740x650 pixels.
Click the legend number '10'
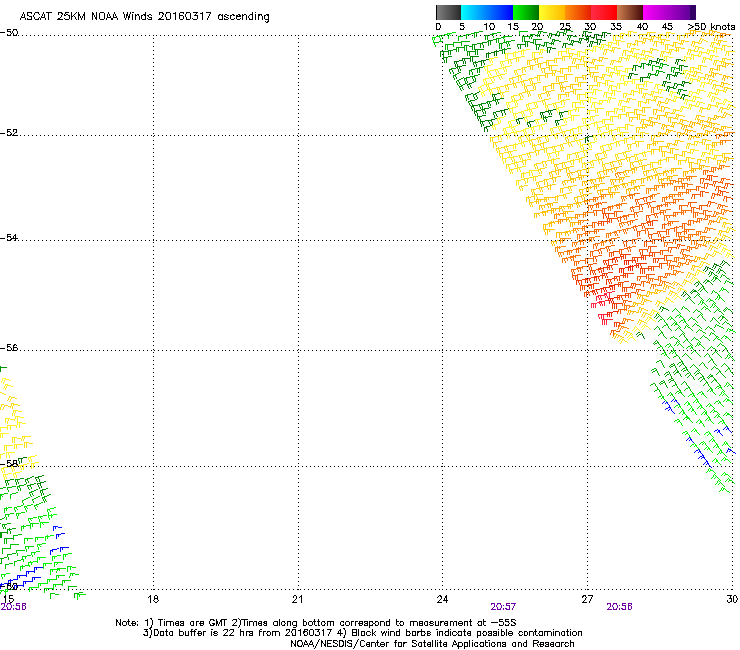click(x=489, y=27)
